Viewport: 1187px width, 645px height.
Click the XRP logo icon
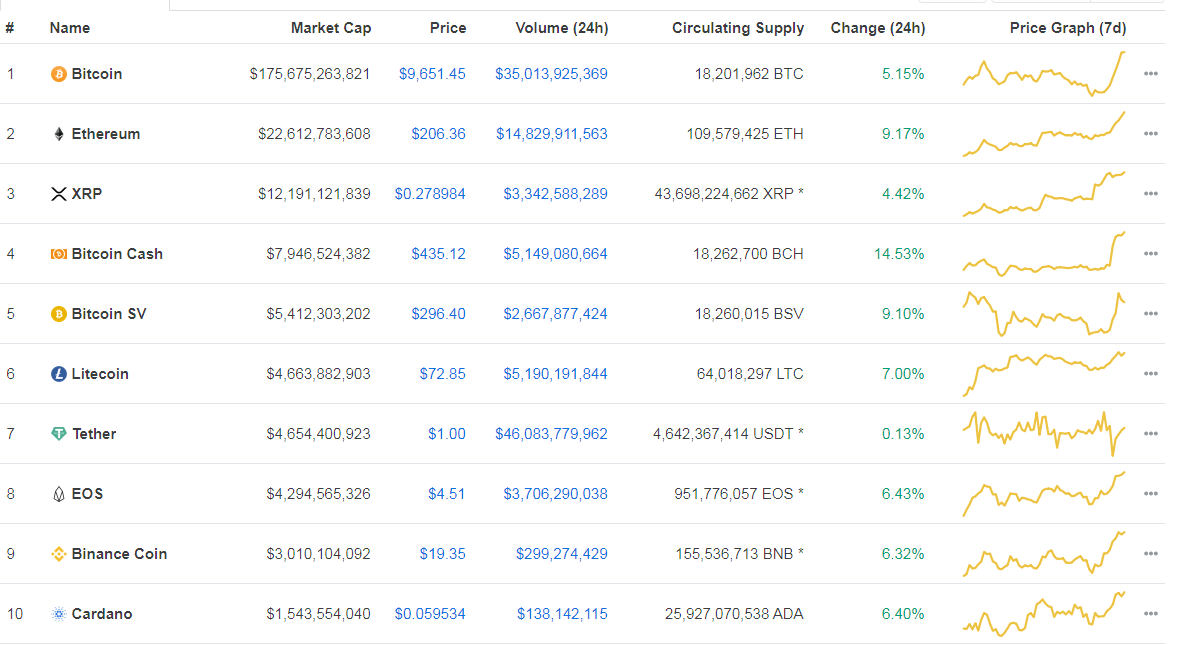coord(59,194)
